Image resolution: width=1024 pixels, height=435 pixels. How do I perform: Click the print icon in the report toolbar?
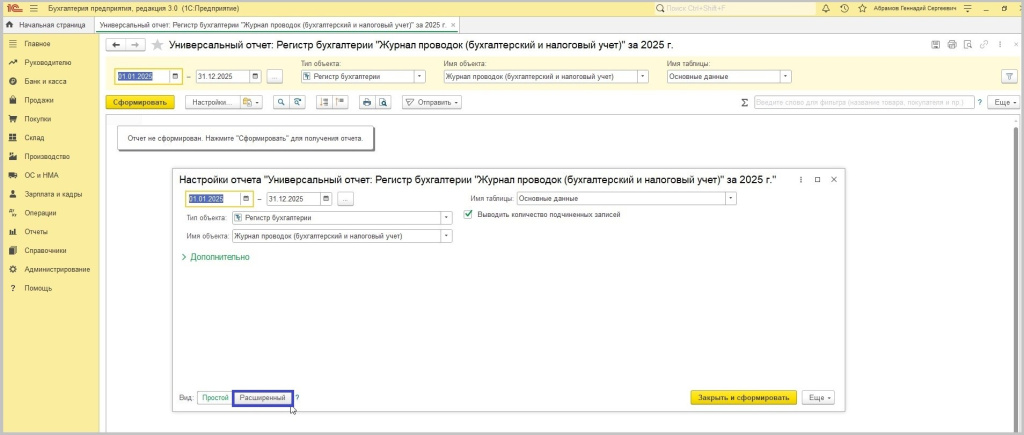367,102
